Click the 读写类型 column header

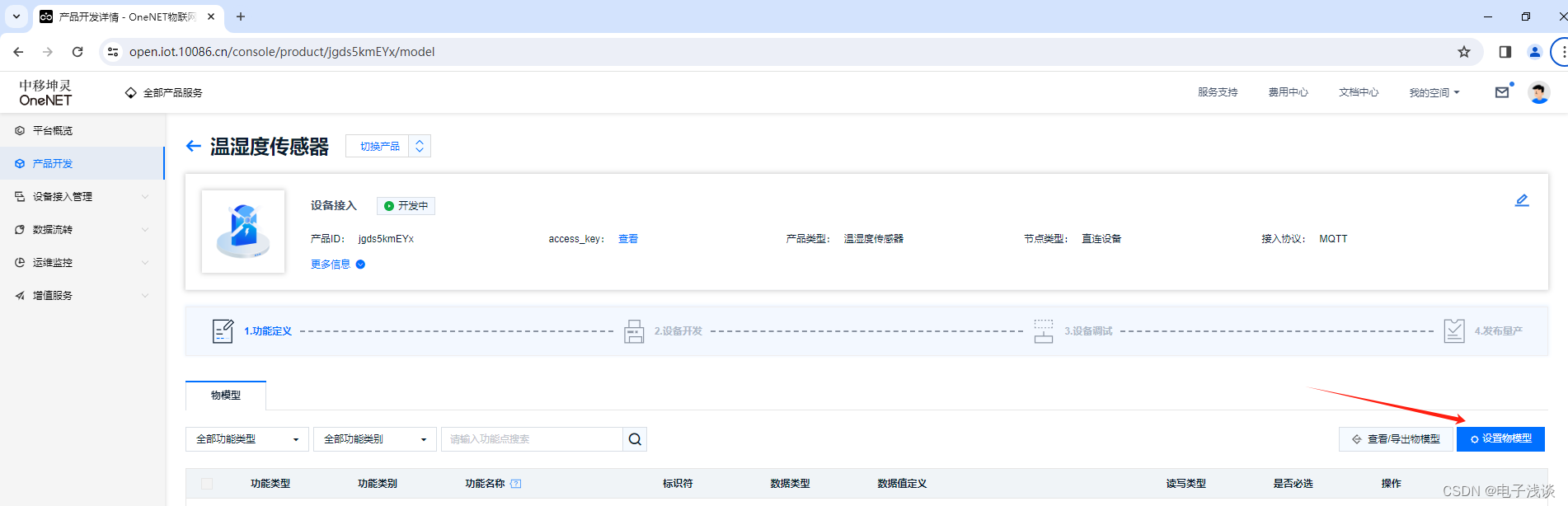point(1186,484)
